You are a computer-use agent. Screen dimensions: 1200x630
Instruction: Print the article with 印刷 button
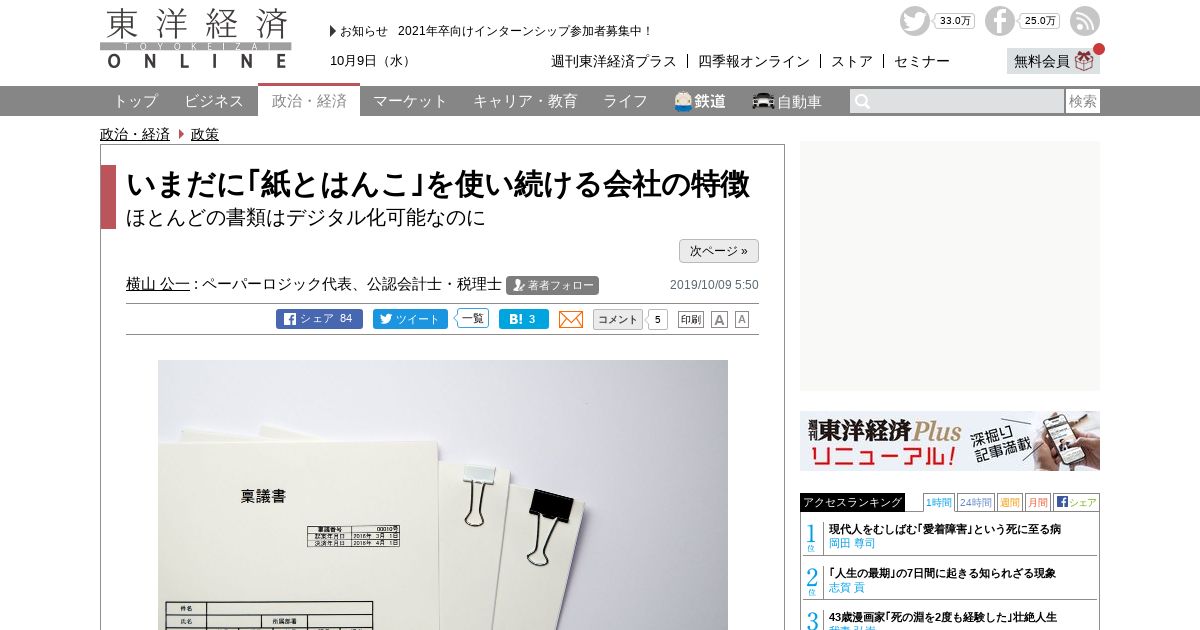(x=691, y=319)
